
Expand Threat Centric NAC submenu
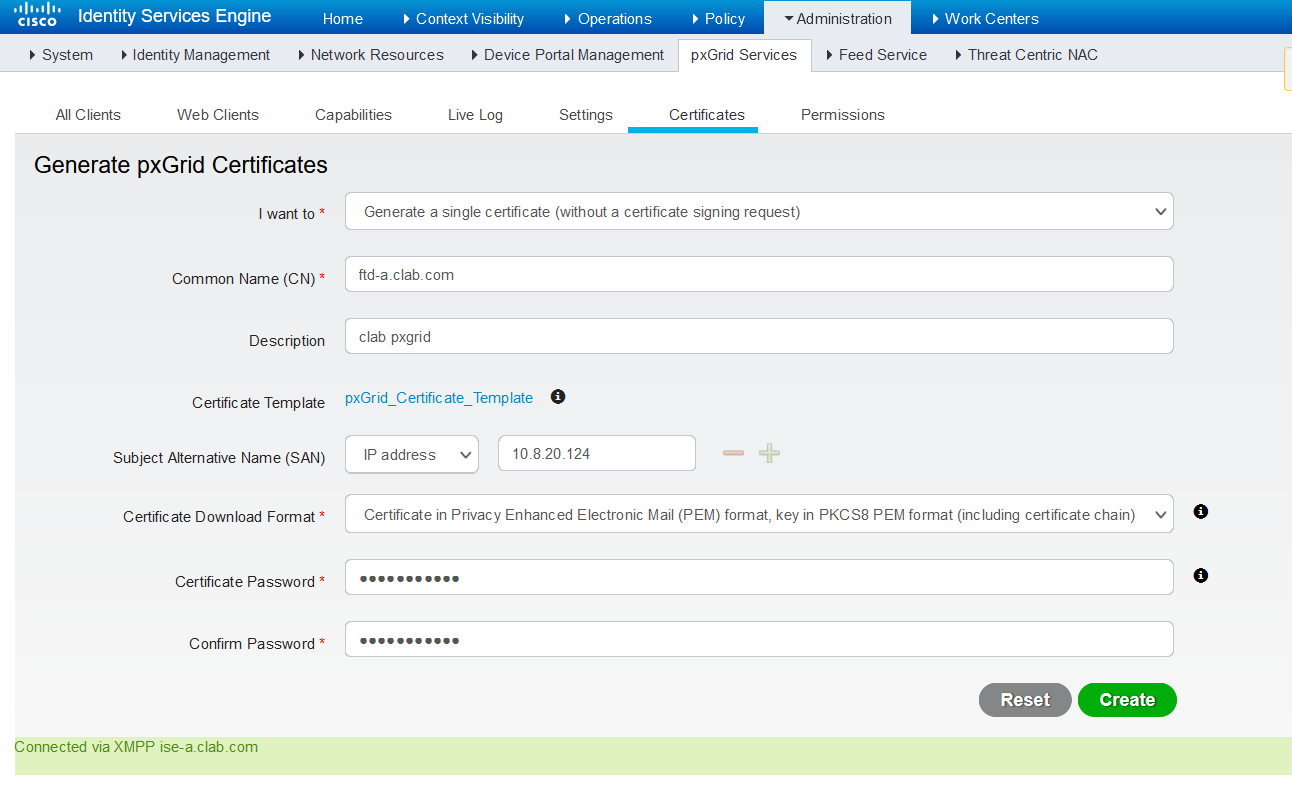[1027, 55]
